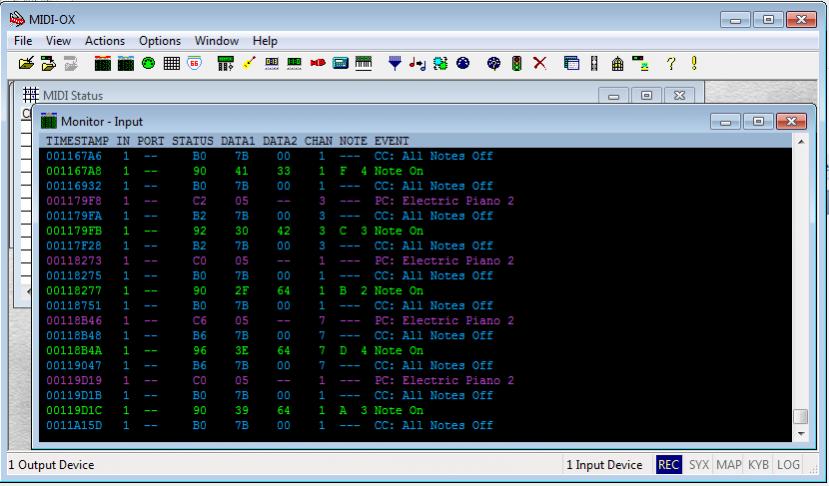
Task: Click the red fish-shaped toolbar icon
Action: point(317,63)
